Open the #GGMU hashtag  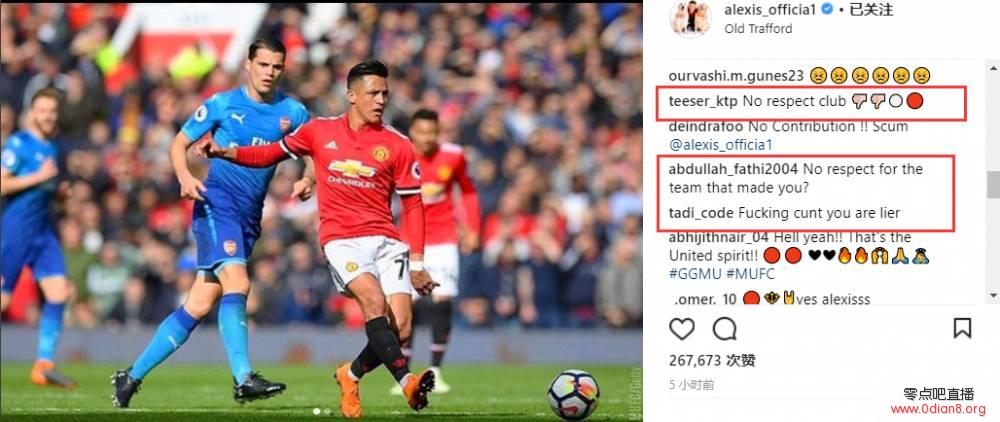tap(695, 273)
